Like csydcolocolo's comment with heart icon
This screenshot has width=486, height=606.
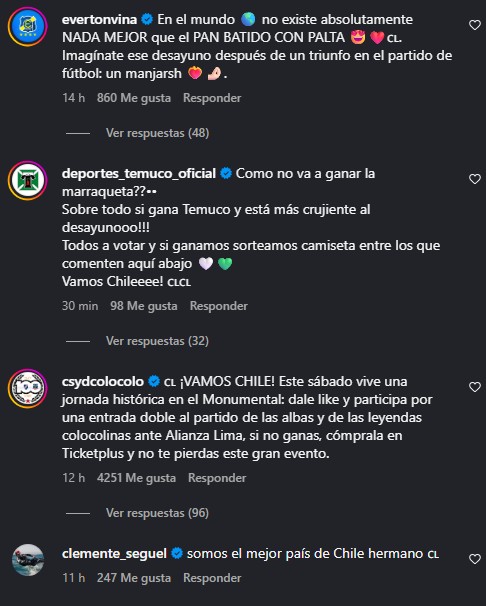pos(474,387)
